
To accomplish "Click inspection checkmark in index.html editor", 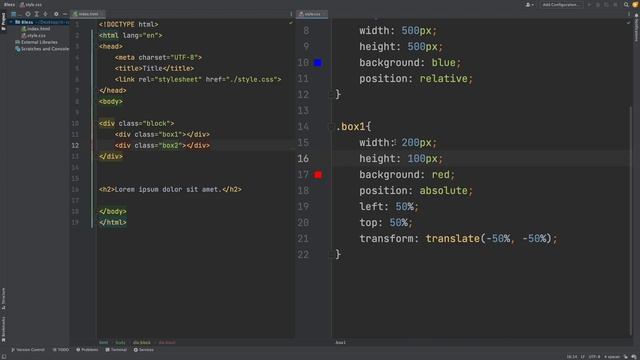I will coord(291,23).
